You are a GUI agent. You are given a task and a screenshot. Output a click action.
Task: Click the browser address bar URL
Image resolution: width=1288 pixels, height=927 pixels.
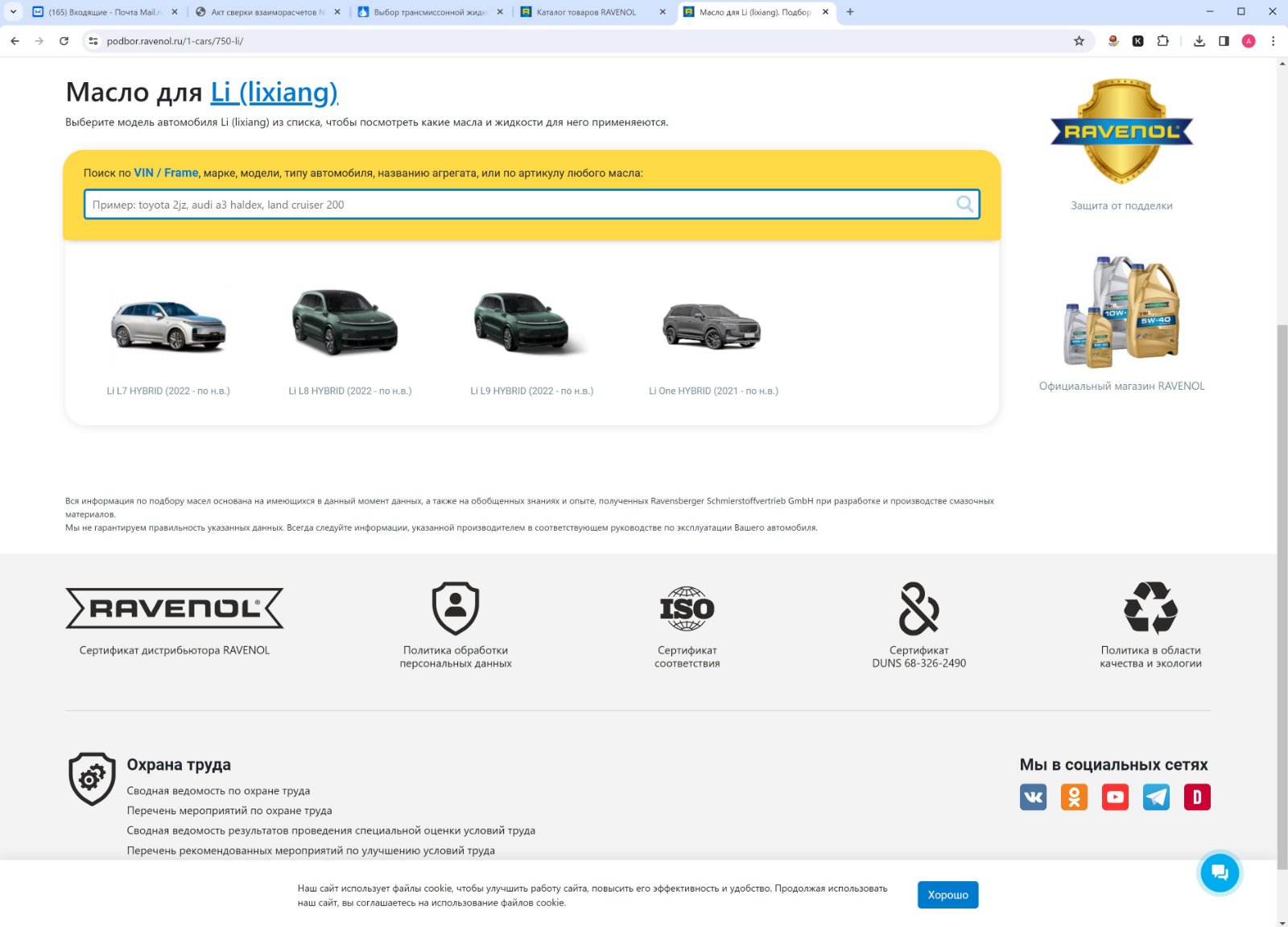click(175, 41)
